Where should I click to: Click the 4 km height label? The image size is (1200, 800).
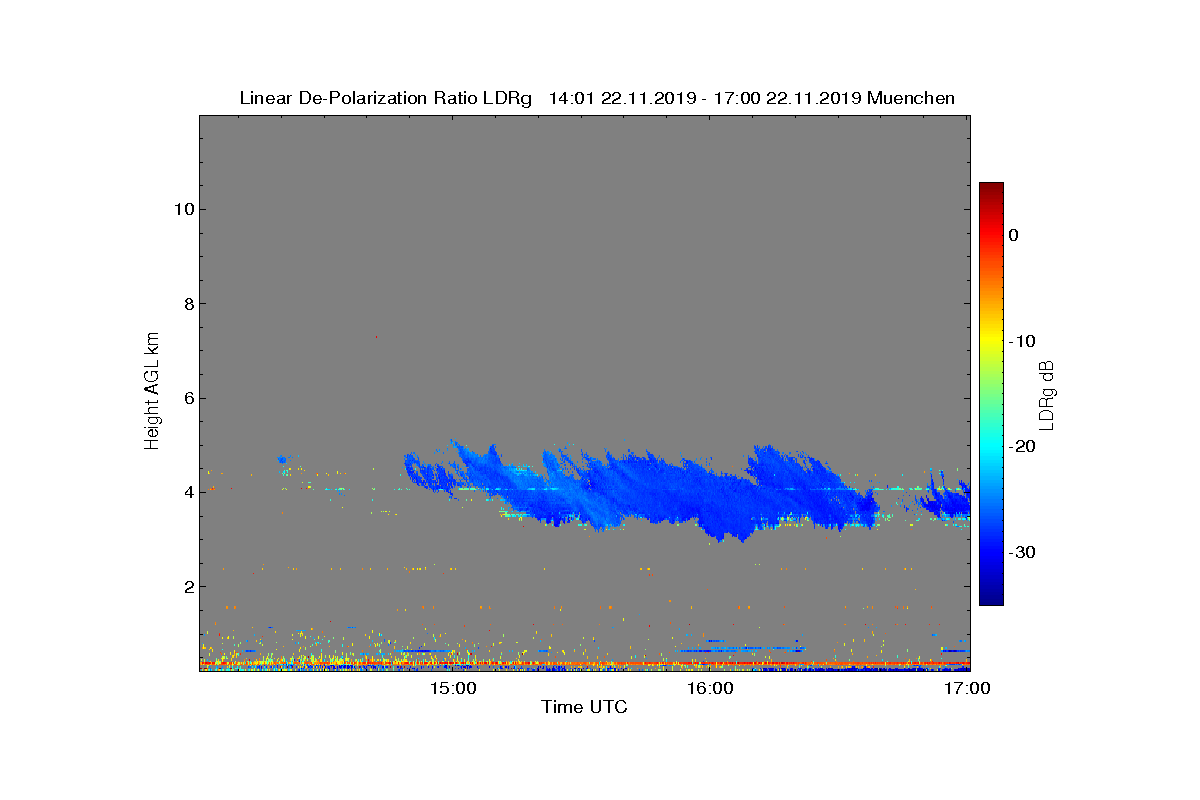(x=188, y=492)
